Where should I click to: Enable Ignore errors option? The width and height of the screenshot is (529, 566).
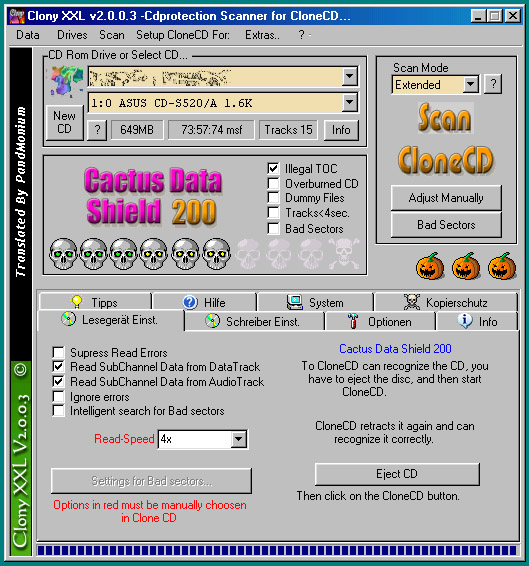(x=58, y=397)
